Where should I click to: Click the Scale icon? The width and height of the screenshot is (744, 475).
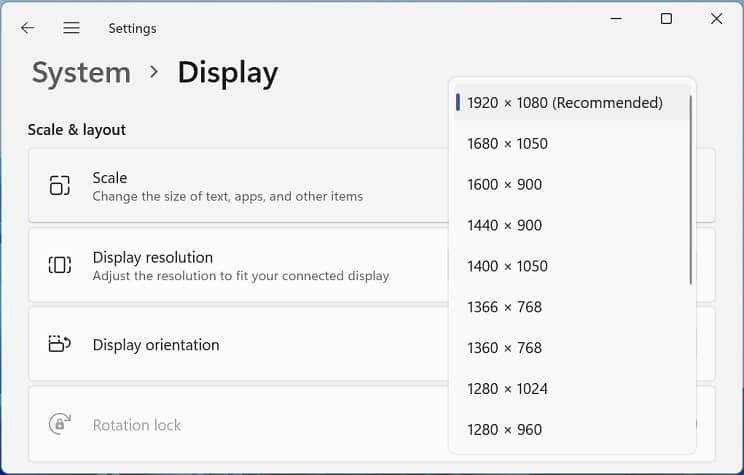[x=60, y=185]
